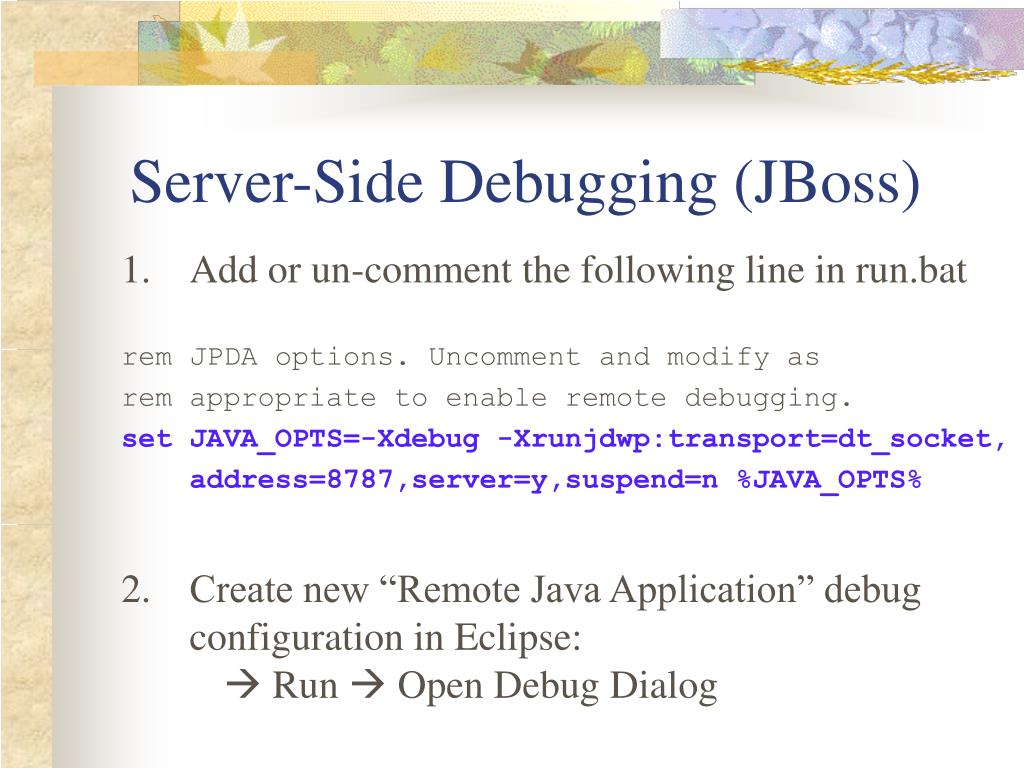Click the line "→ Run → Open Debug Dialog"
The image size is (1024, 768).
(x=472, y=686)
